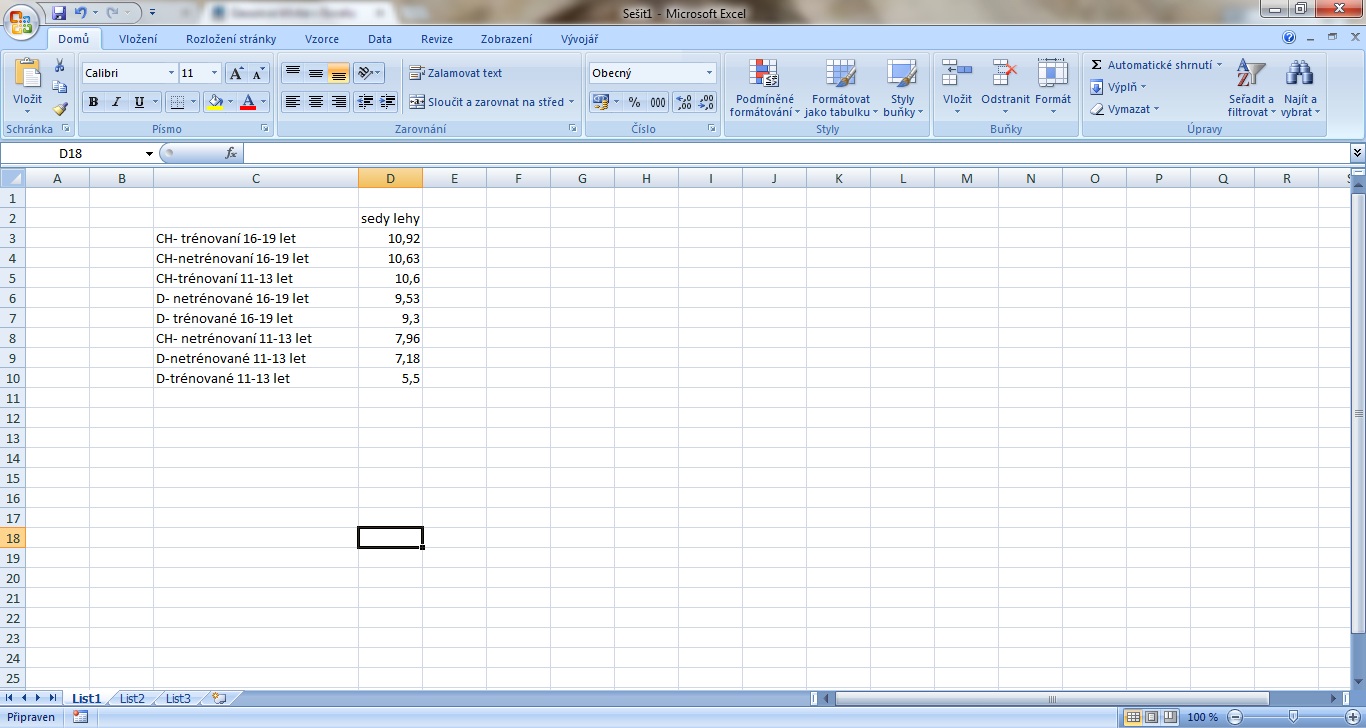Align text to bottom of cell
Screen dimensions: 1366x728
coord(339,73)
